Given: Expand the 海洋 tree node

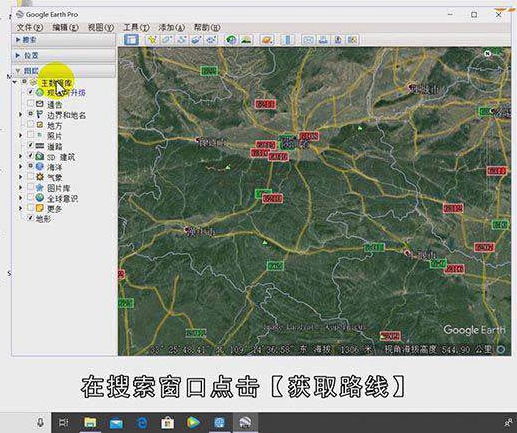Looking at the screenshot, I should tap(21, 166).
